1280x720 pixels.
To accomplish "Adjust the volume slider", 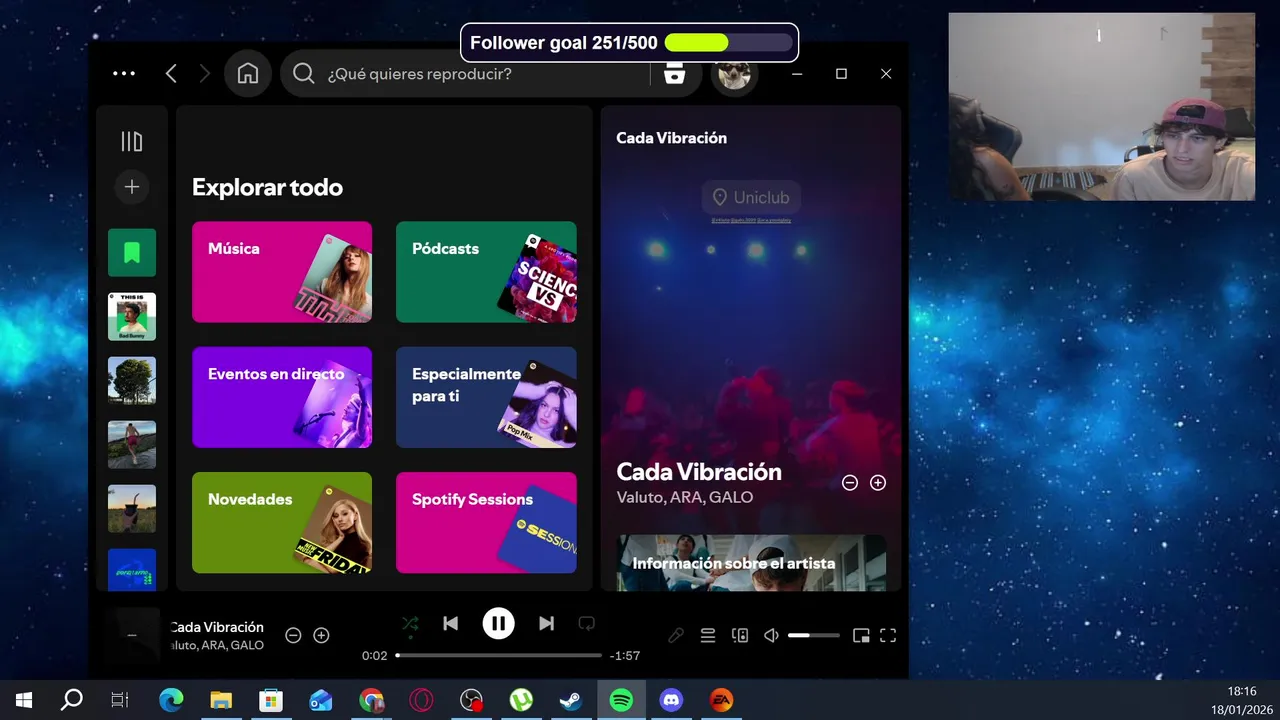I will (814, 635).
